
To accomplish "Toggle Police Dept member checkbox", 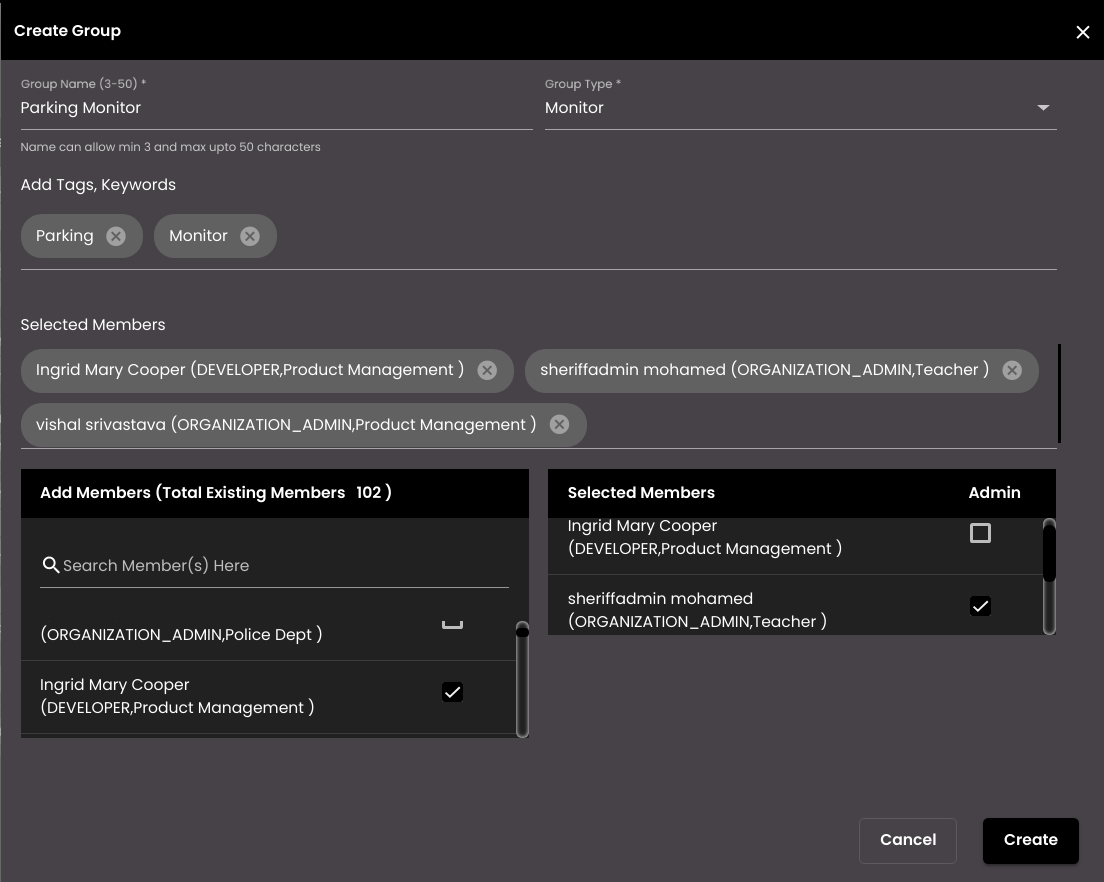I will [452, 623].
